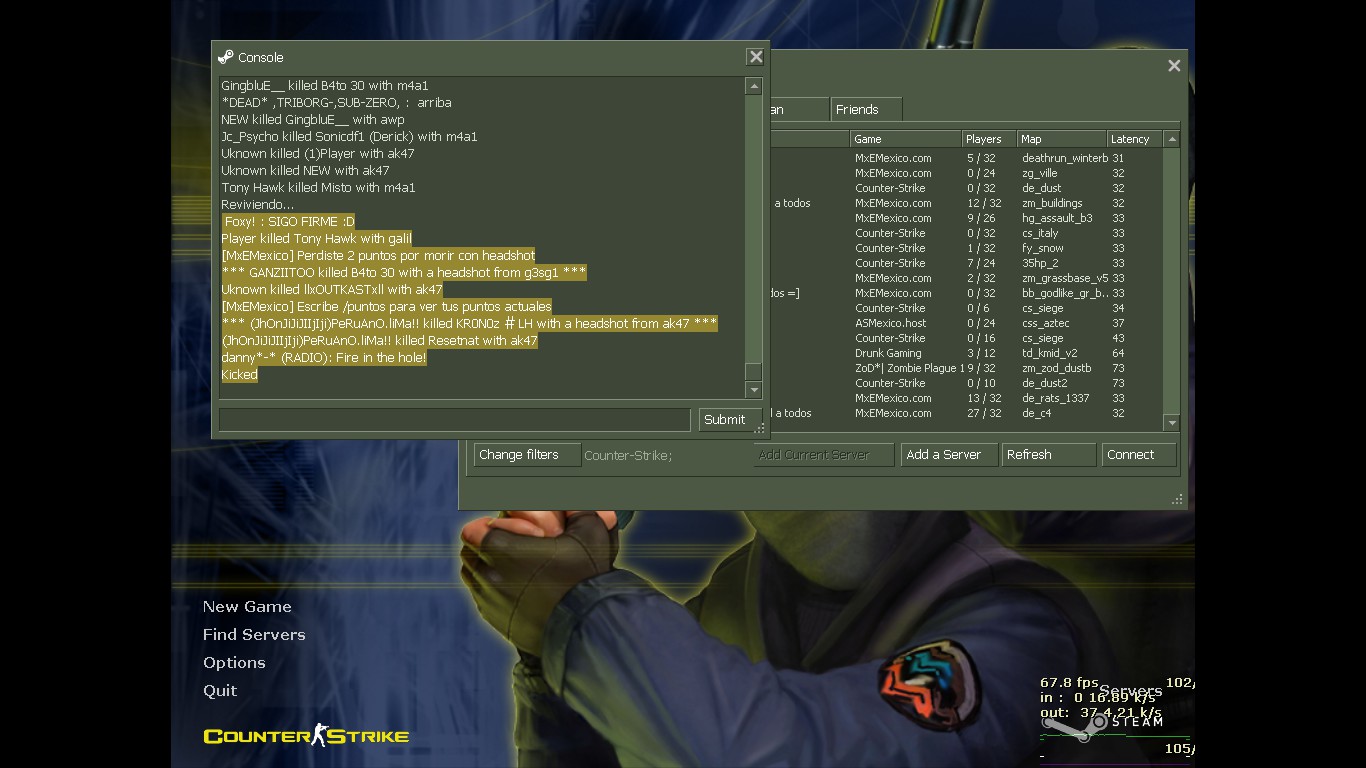Select the Drunk Gaming td_kmid_v2 server
This screenshot has height=768, width=1366.
965,353
